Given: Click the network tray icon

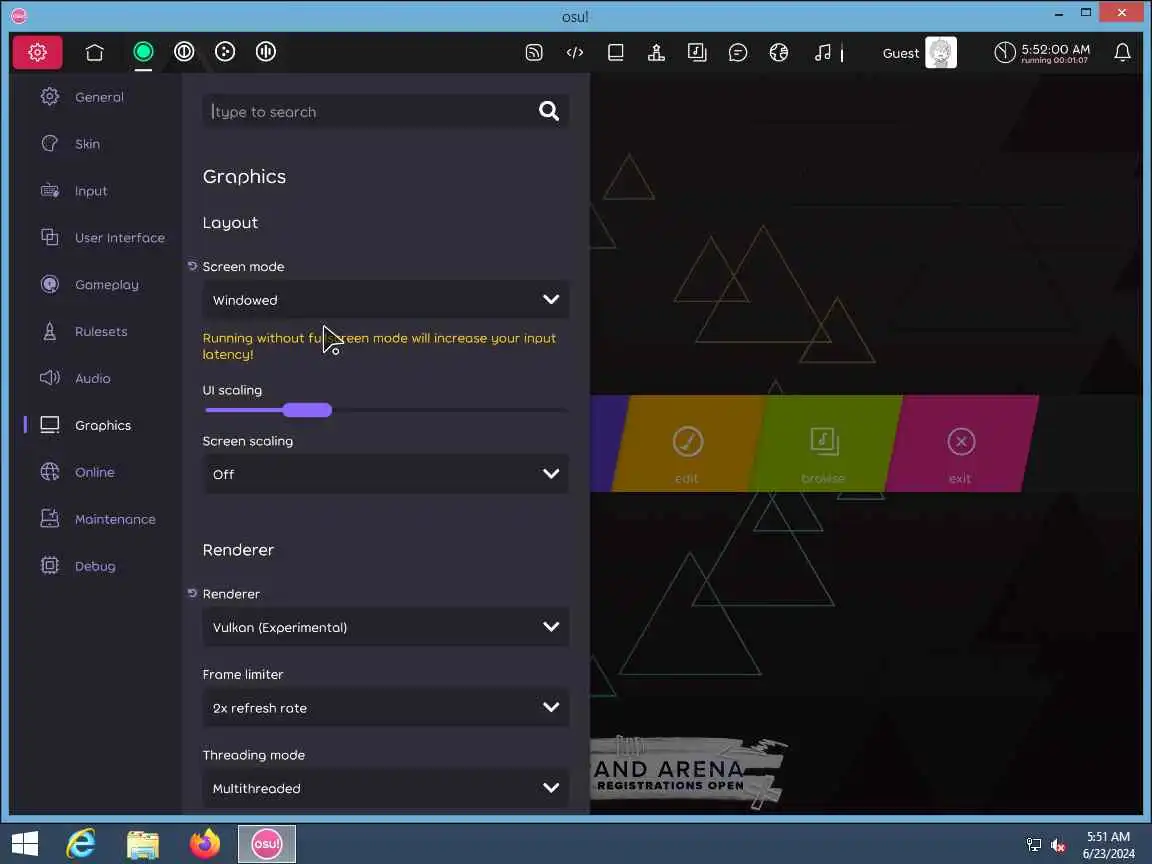Looking at the screenshot, I should coord(1034,845).
